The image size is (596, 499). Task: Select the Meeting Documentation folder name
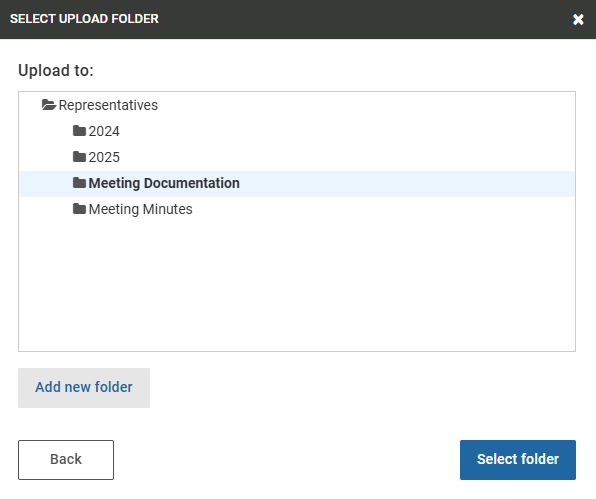pos(164,183)
